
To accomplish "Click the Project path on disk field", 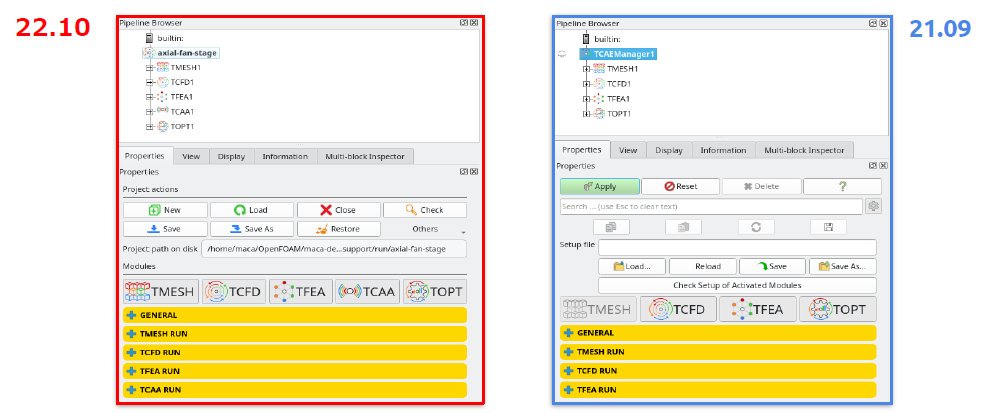I will tap(334, 249).
